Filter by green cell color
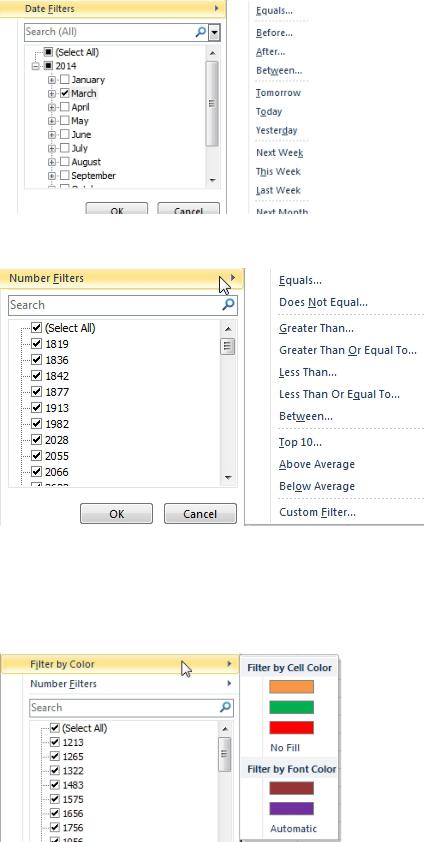 (291, 707)
